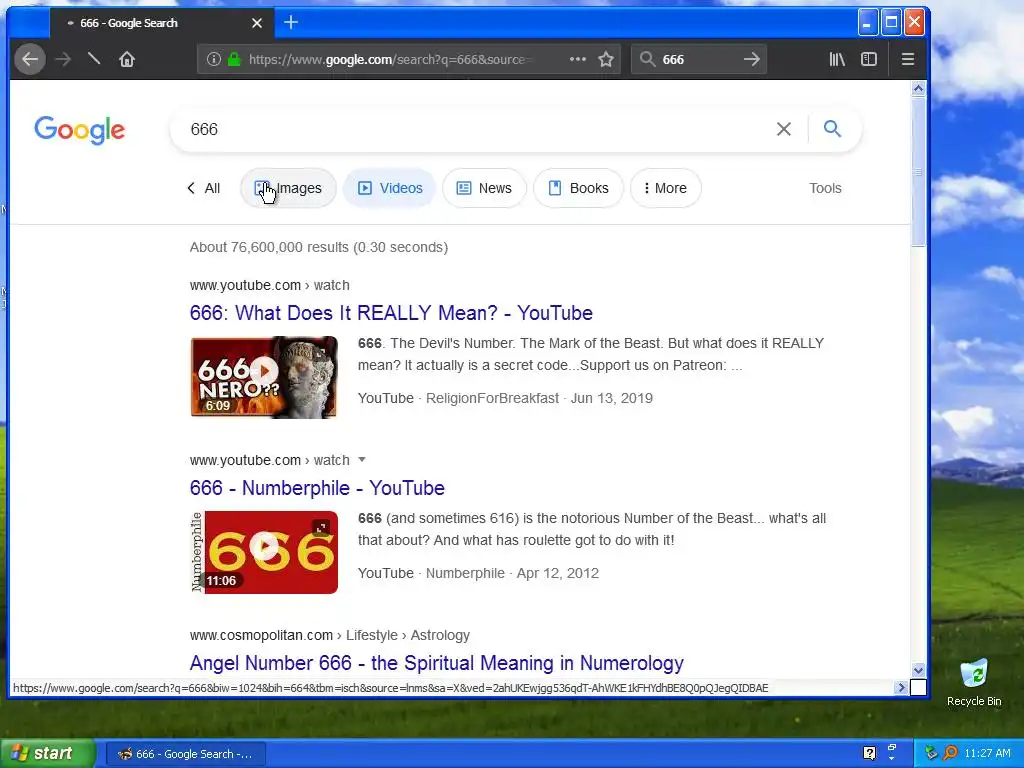Click the orange search tray icon
The height and width of the screenshot is (768, 1024).
950,754
